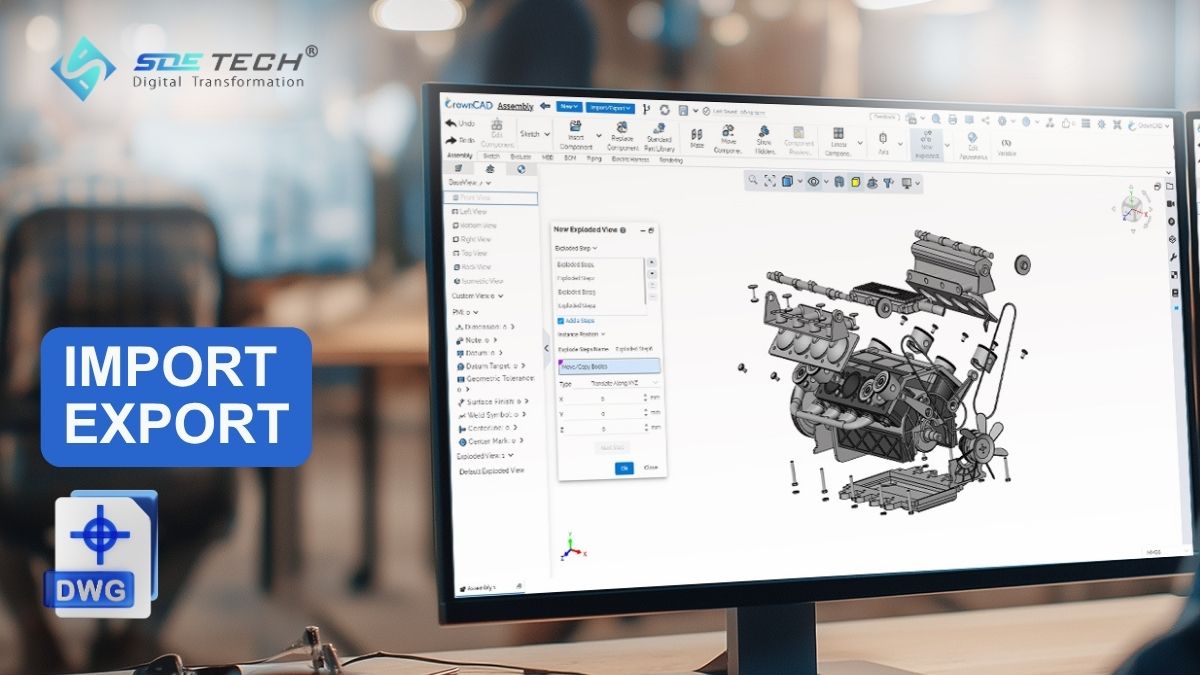Viewport: 1200px width, 675px height.
Task: Expand the DispView section
Action: tap(470, 183)
